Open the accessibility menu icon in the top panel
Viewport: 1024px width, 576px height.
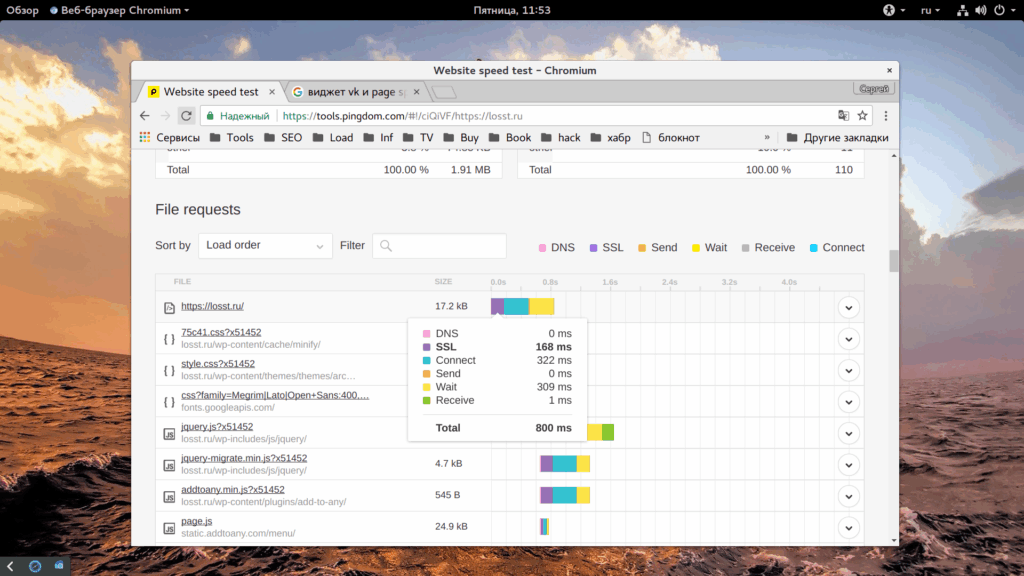[x=889, y=10]
